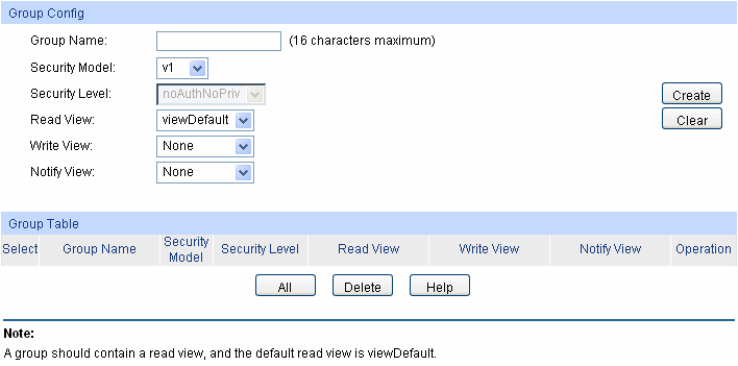Expand the Notify View dropdown

[x=205, y=172]
